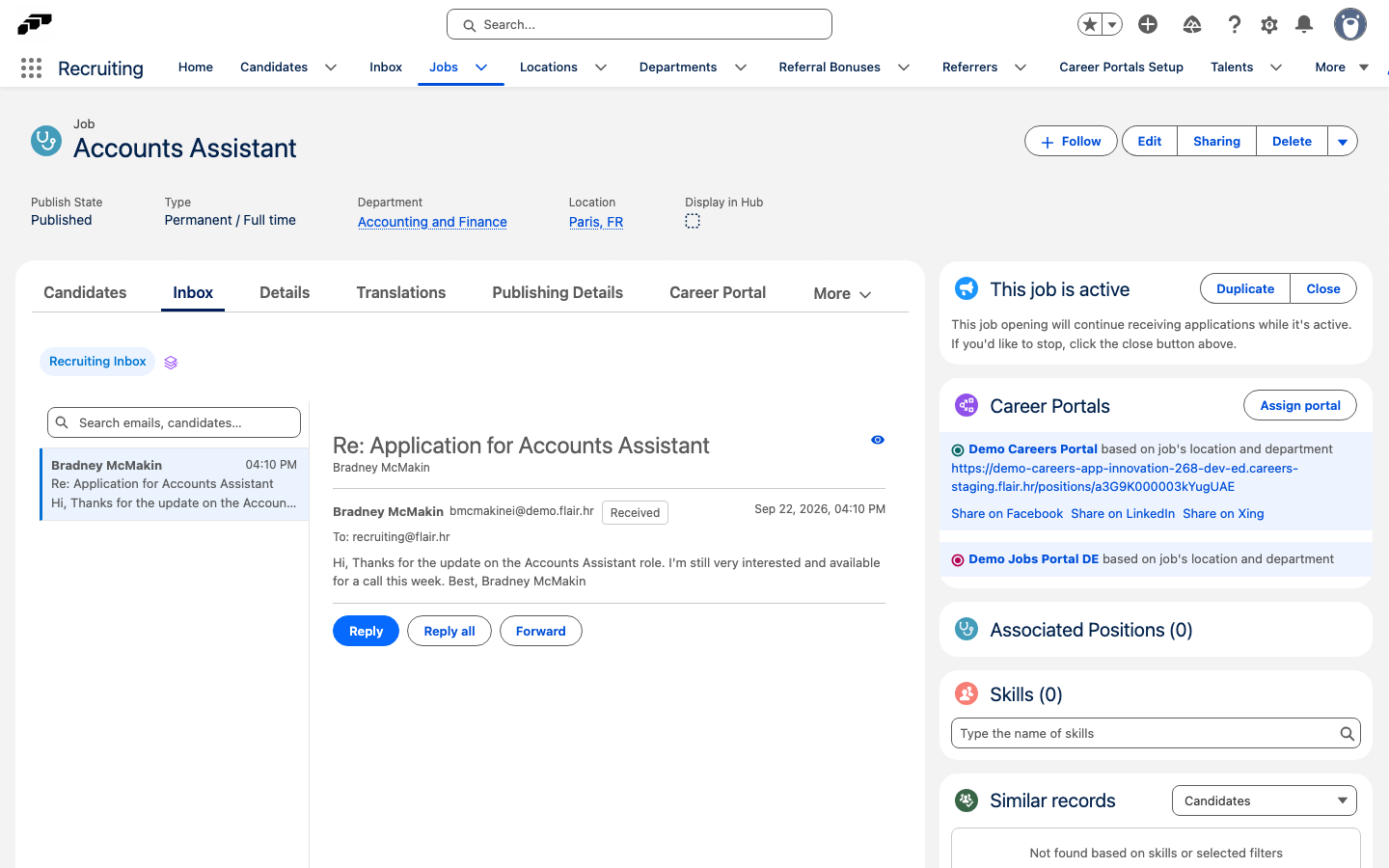Click the Duplicate button
Image resolution: width=1389 pixels, height=868 pixels.
pyautogui.click(x=1245, y=288)
